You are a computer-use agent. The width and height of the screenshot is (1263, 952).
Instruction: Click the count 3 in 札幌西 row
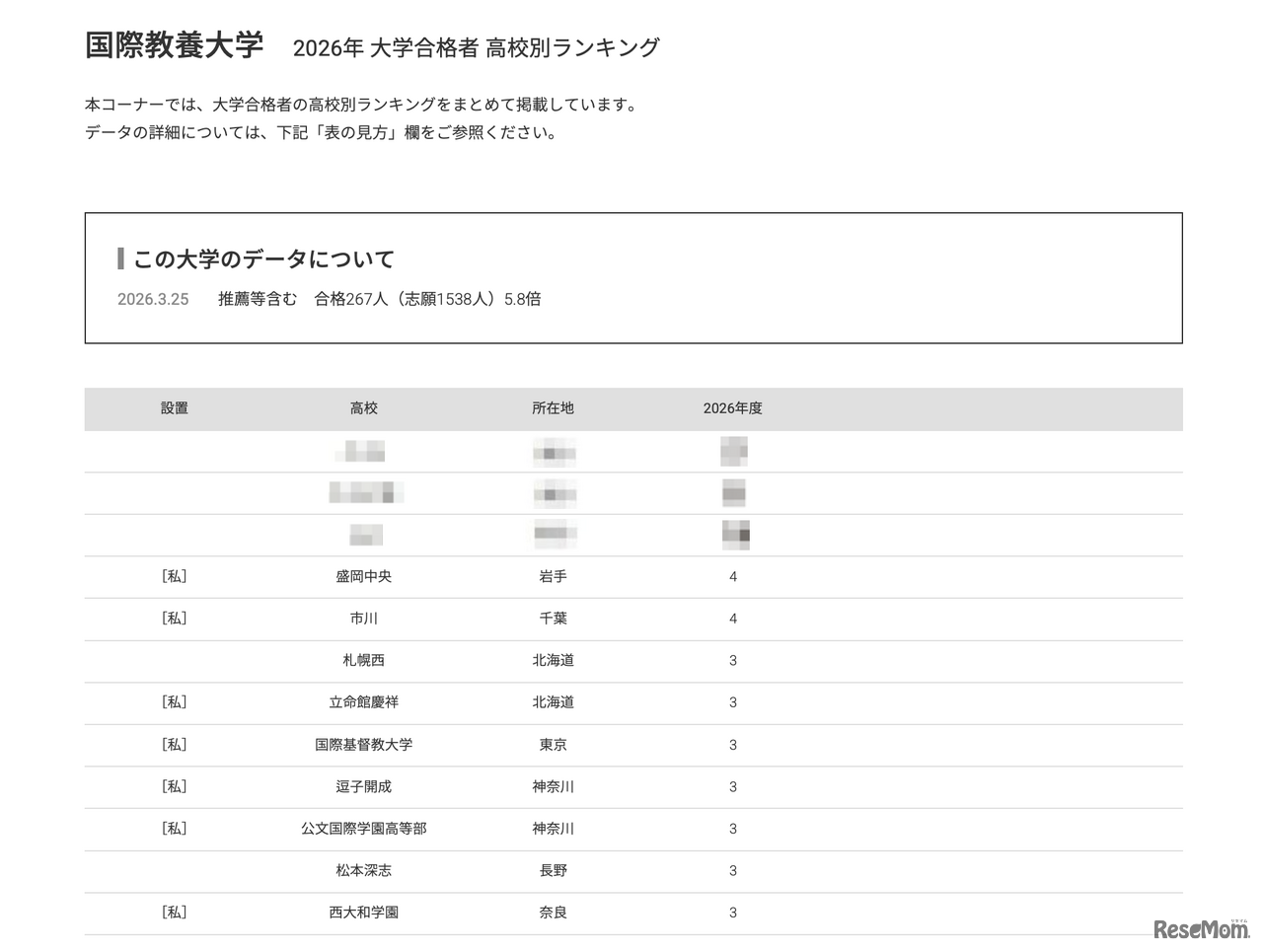[733, 661]
